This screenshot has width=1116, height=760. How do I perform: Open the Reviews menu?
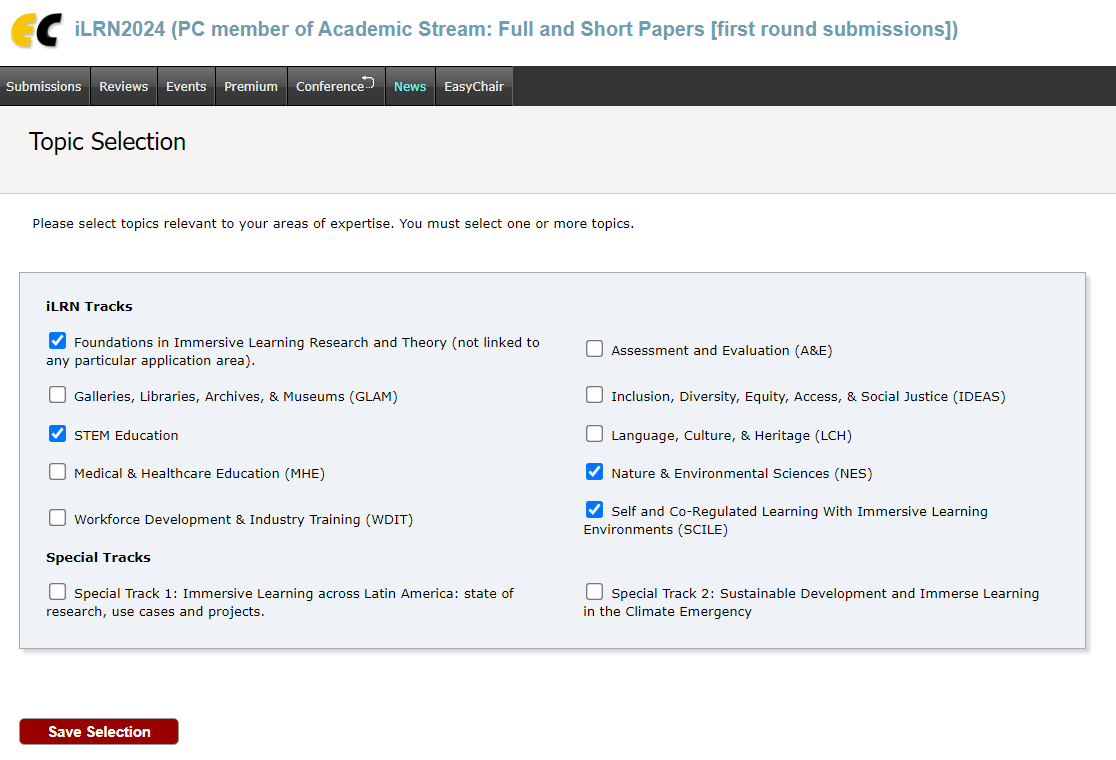click(123, 87)
